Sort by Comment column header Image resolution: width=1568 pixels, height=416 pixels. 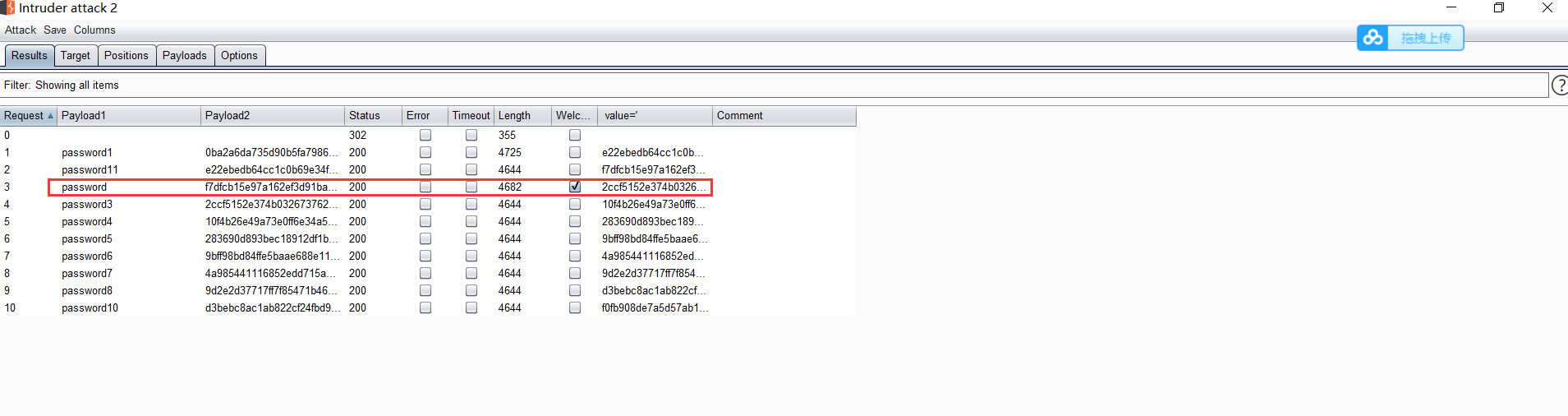[784, 116]
